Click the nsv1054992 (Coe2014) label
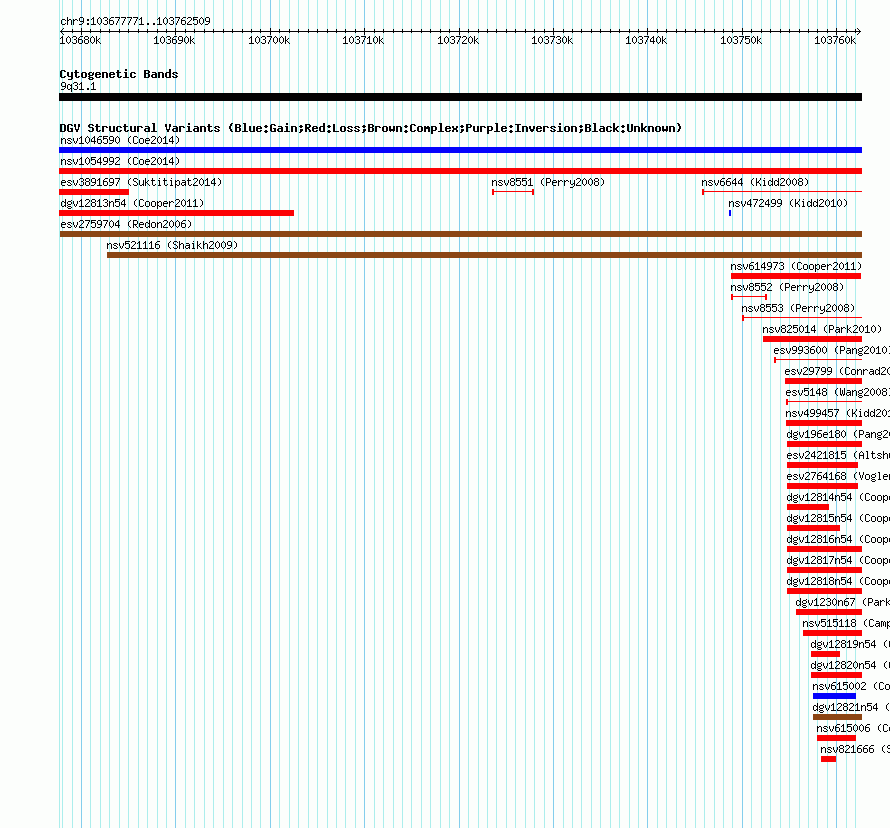The width and height of the screenshot is (890, 828). (120, 161)
